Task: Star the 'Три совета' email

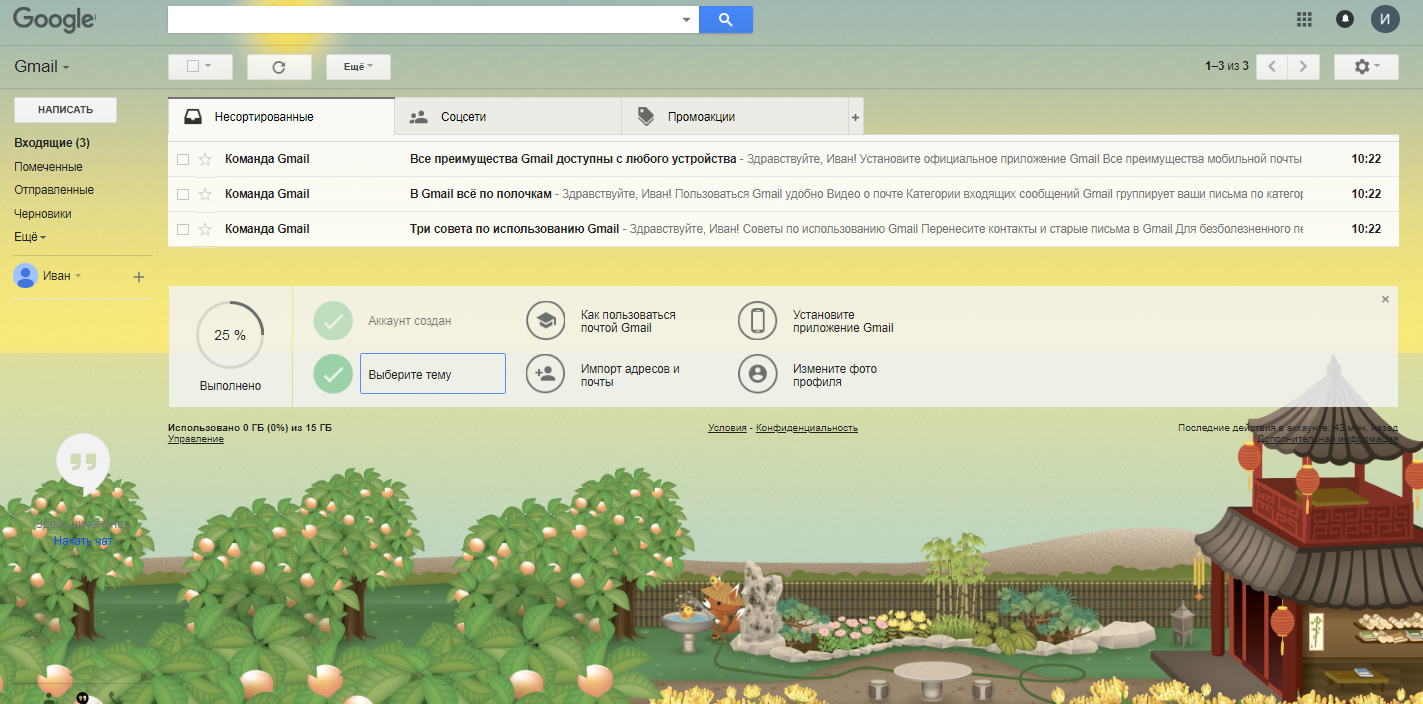Action: coord(205,229)
